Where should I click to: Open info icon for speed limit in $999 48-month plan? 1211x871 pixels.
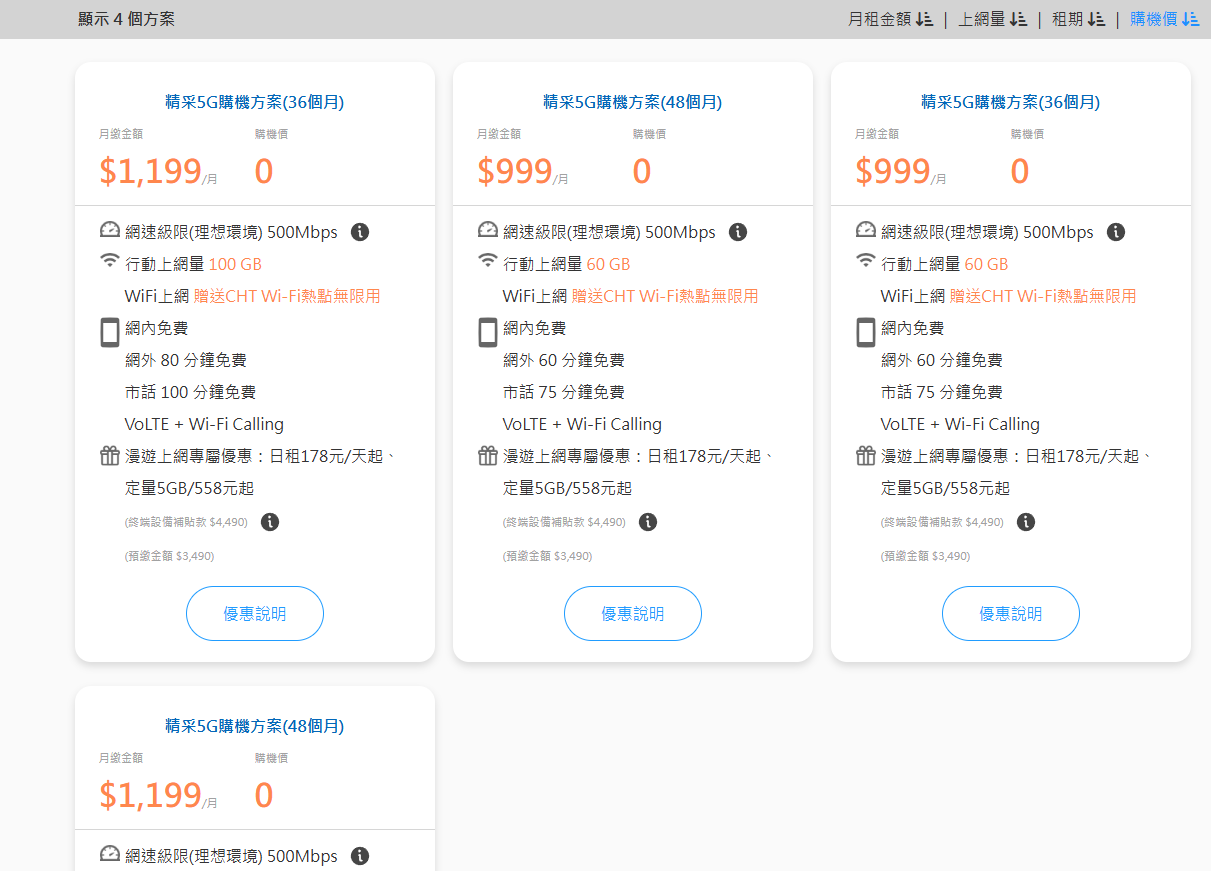tap(738, 232)
